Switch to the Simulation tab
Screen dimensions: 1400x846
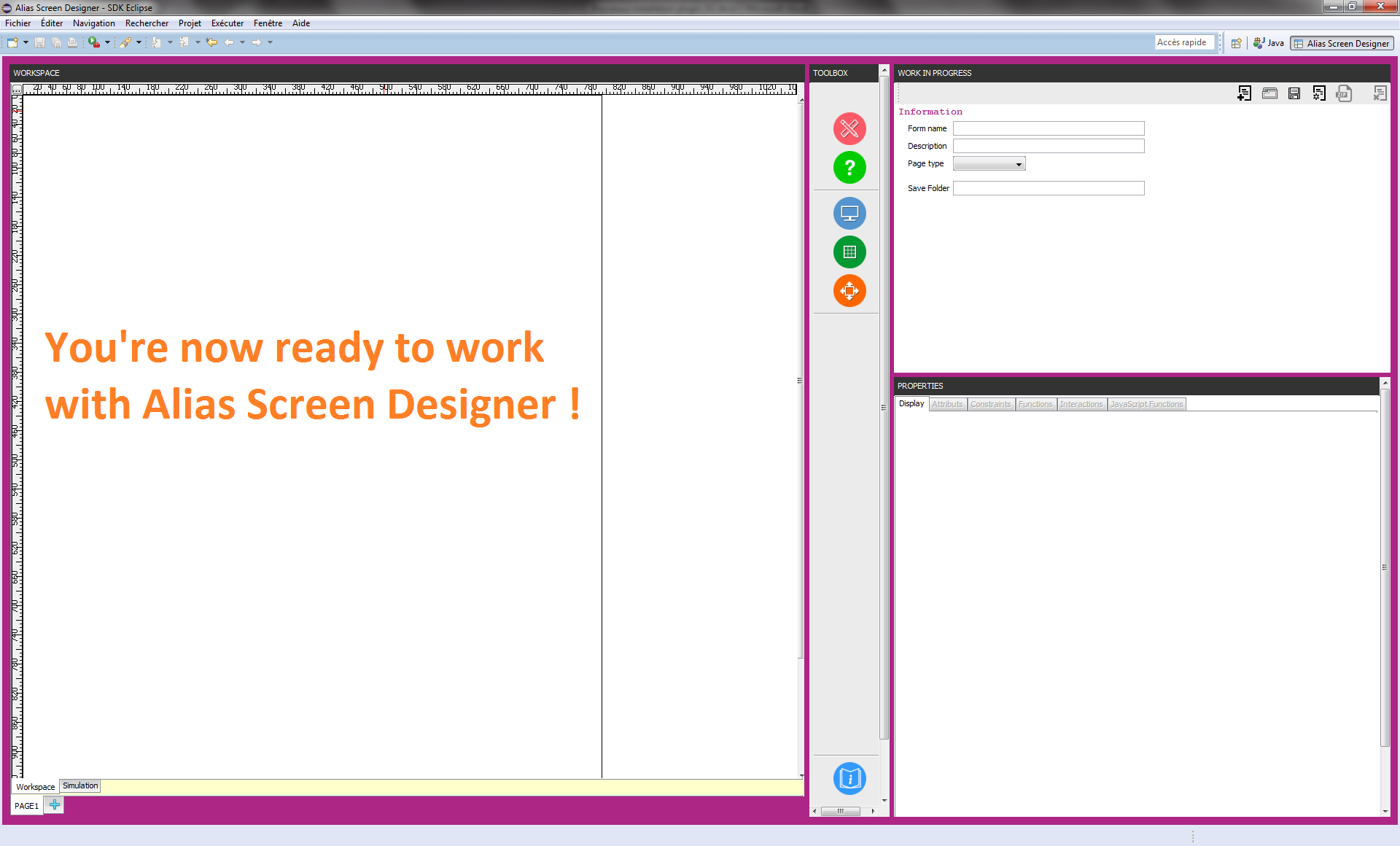coord(80,785)
